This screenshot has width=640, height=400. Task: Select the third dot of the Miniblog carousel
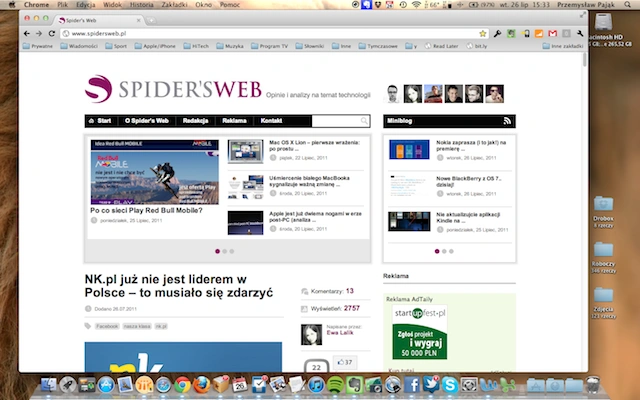[x=451, y=251]
